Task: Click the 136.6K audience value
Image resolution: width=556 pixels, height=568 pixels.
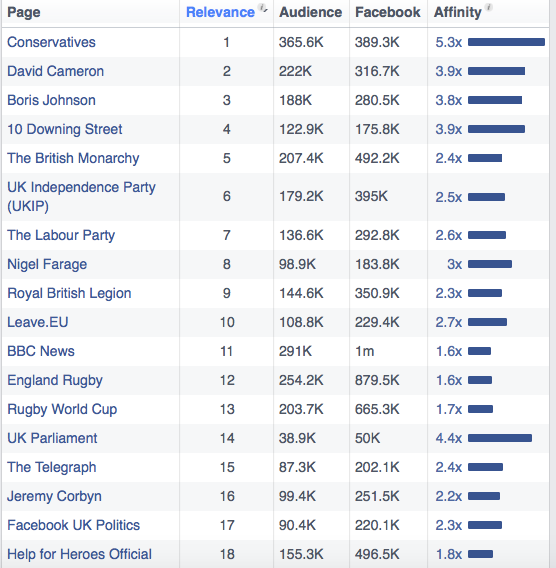Action: pos(301,235)
